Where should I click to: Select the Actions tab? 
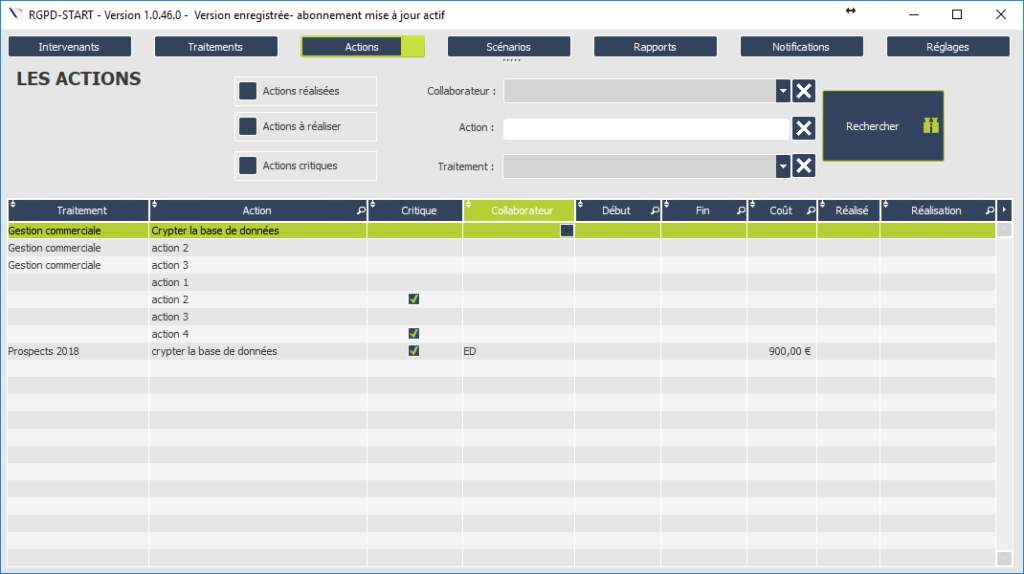(x=362, y=47)
